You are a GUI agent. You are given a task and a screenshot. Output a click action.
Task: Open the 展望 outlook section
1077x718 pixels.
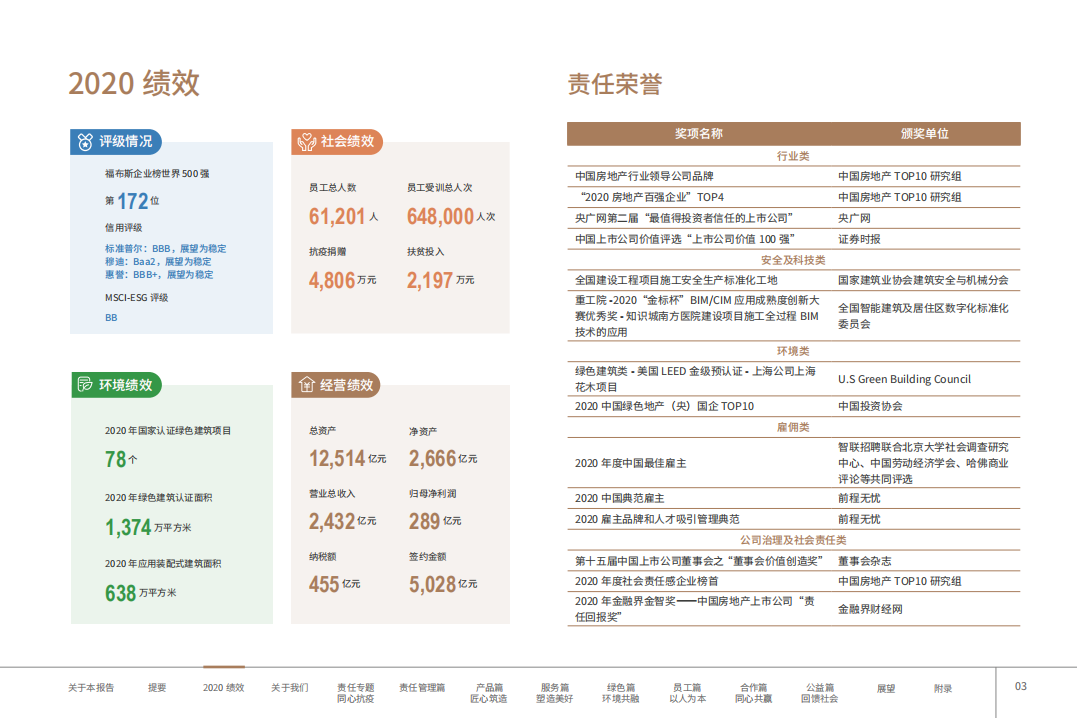click(884, 687)
